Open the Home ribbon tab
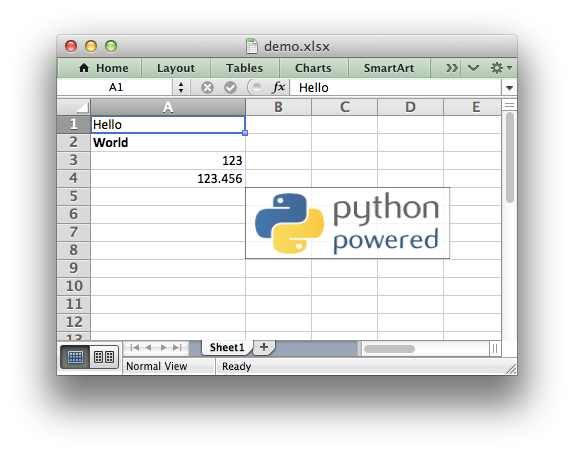 tap(103, 68)
